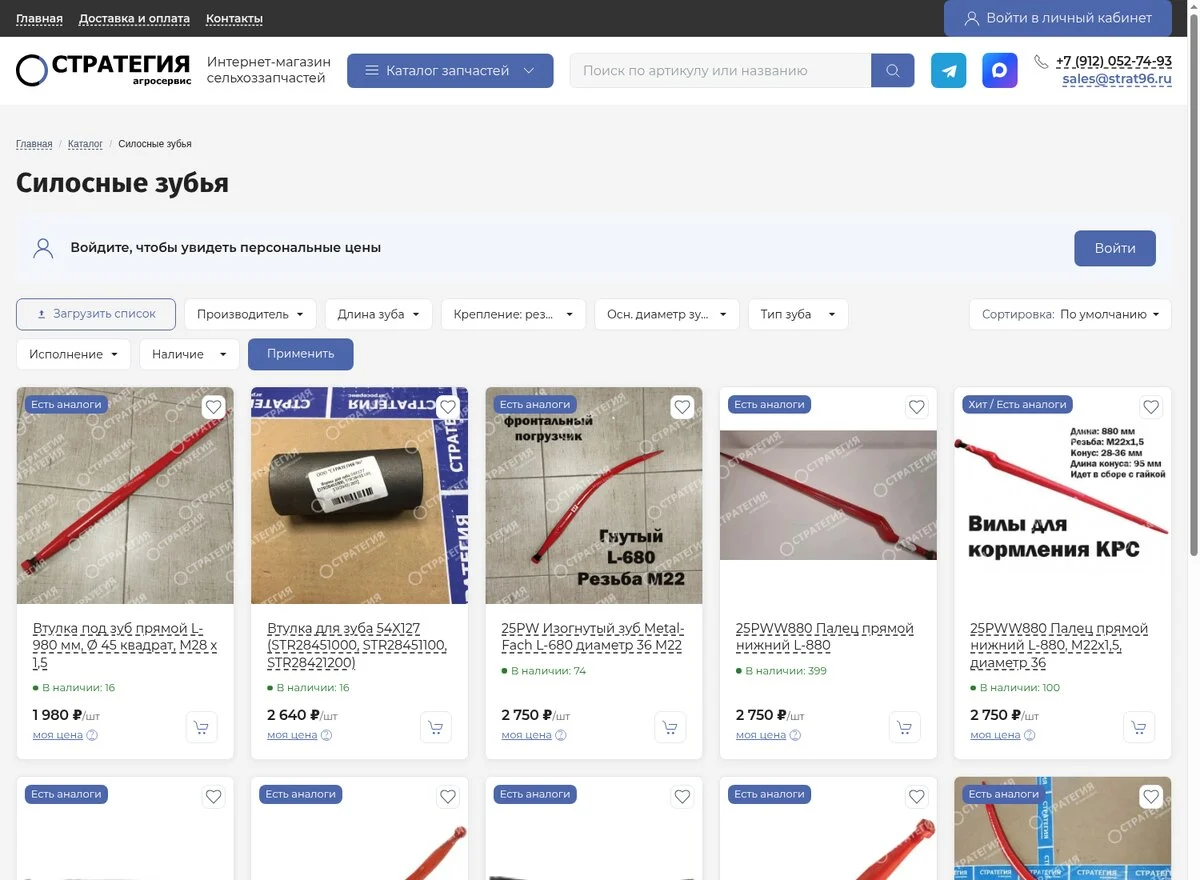Click the моя цена help icon under 1 980 ₽
The width and height of the screenshot is (1200, 880).
[92, 735]
